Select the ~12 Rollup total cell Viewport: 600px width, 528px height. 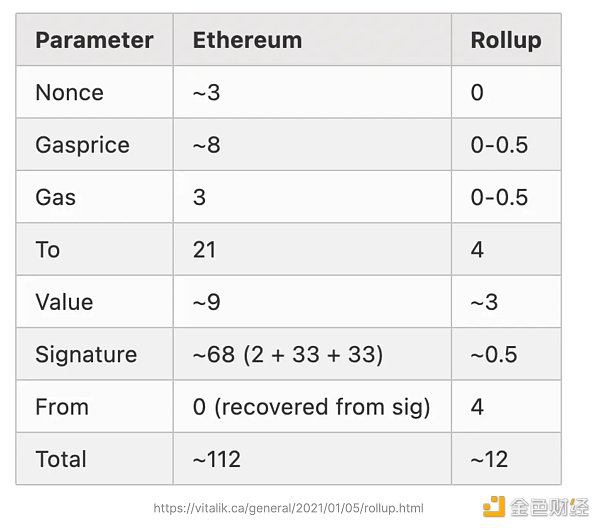(x=489, y=459)
